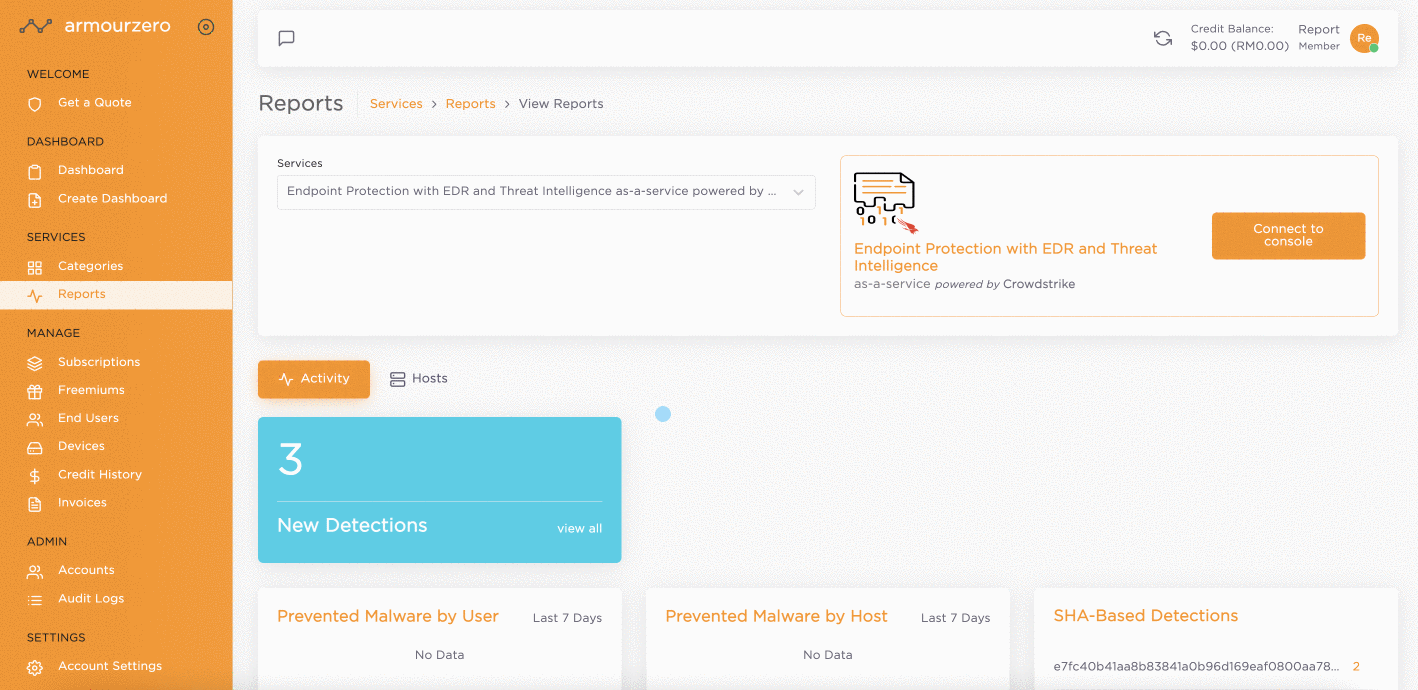The width and height of the screenshot is (1418, 690).
Task: Click the Invoices document icon
Action: coord(35,504)
